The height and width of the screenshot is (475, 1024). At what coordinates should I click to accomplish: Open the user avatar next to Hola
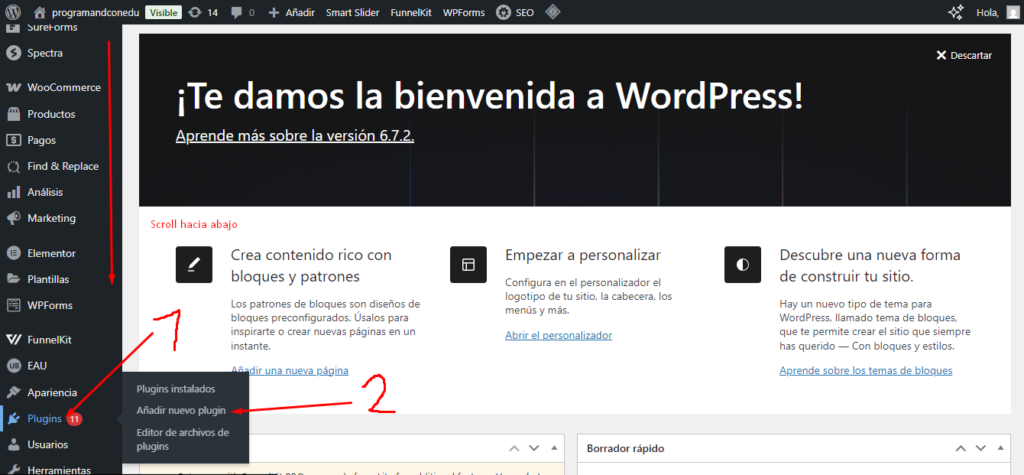pyautogui.click(x=1012, y=12)
